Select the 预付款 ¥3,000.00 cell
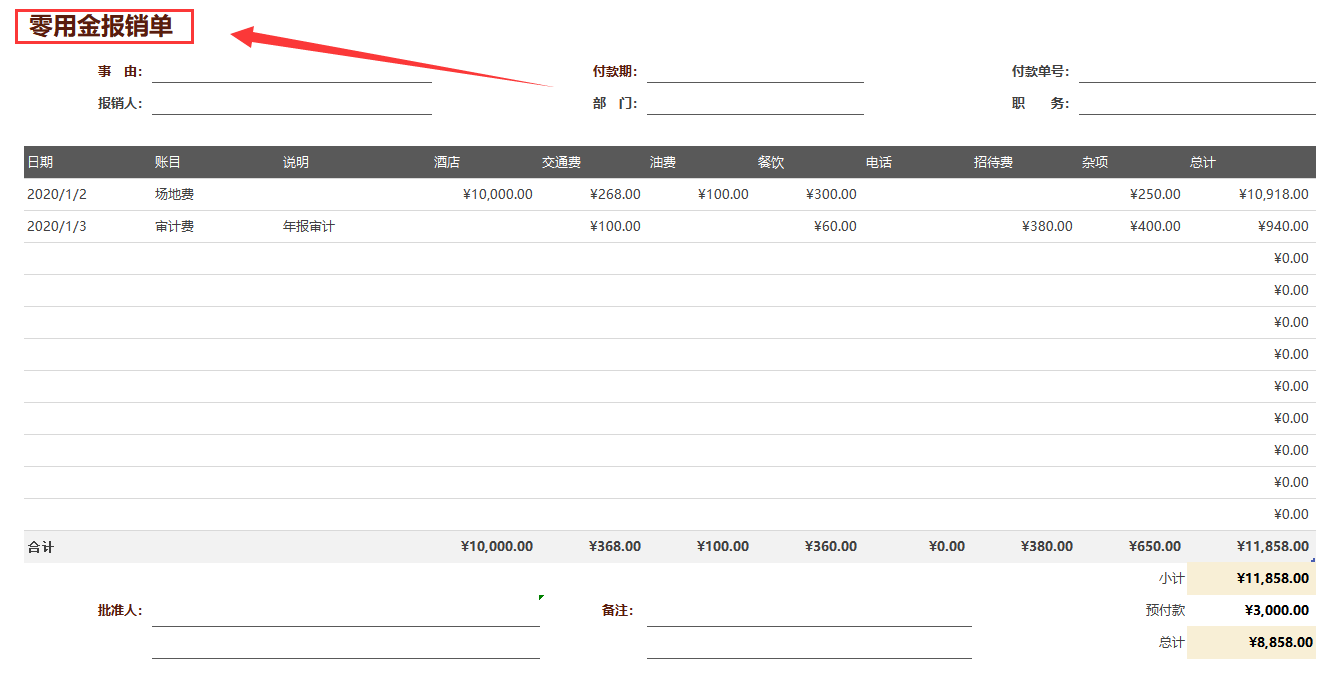The image size is (1335, 674). coord(1252,610)
